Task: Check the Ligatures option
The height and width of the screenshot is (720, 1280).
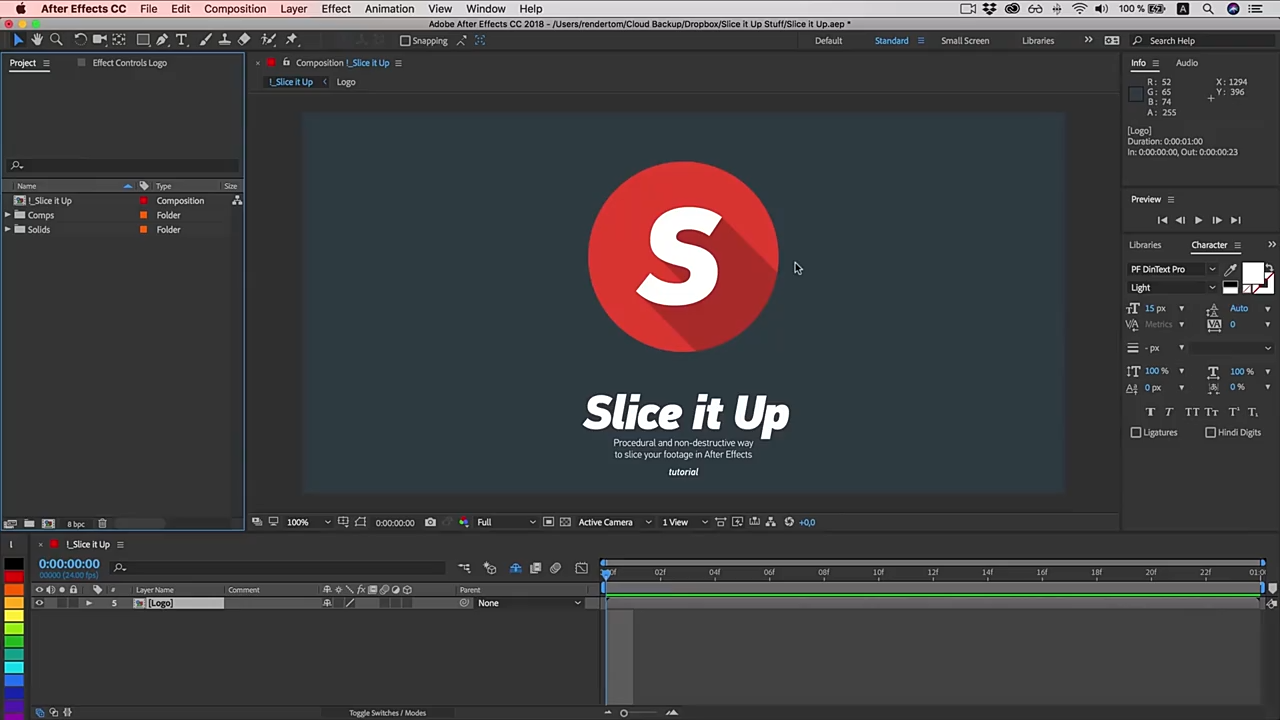Action: (x=1136, y=433)
